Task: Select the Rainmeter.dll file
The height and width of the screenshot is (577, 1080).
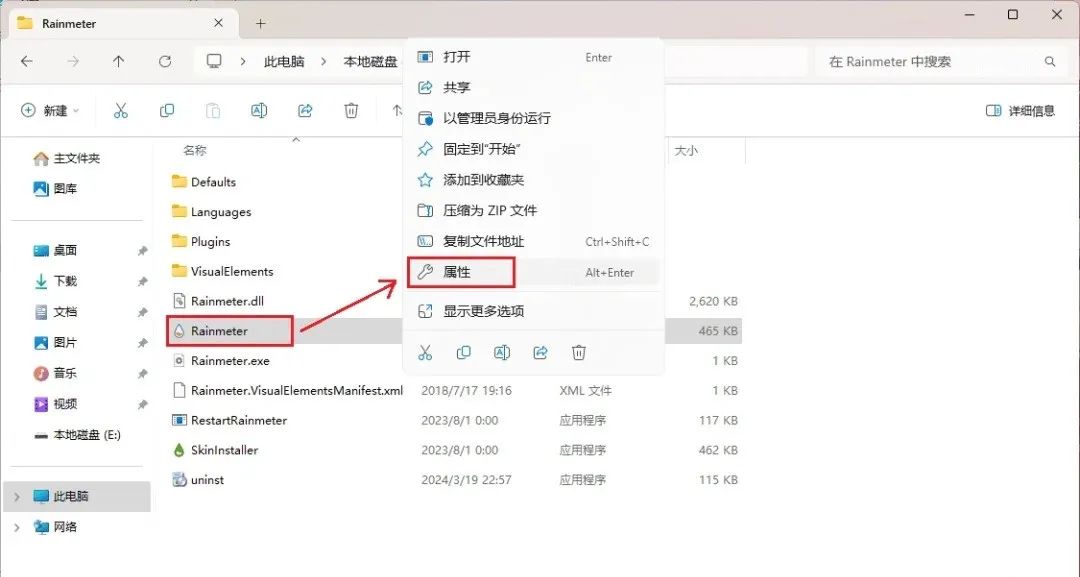Action: pyautogui.click(x=218, y=301)
